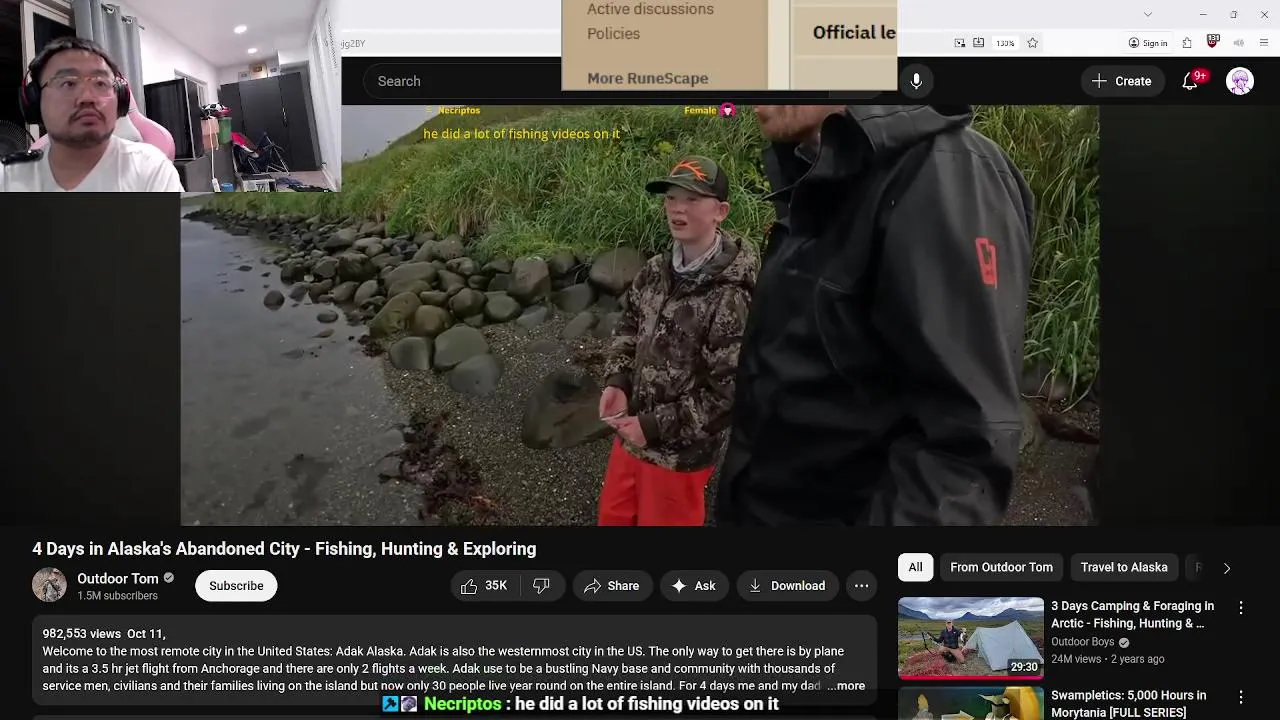Viewport: 1280px width, 720px height.
Task: Open the YouTube account avatar menu
Action: 1240,81
